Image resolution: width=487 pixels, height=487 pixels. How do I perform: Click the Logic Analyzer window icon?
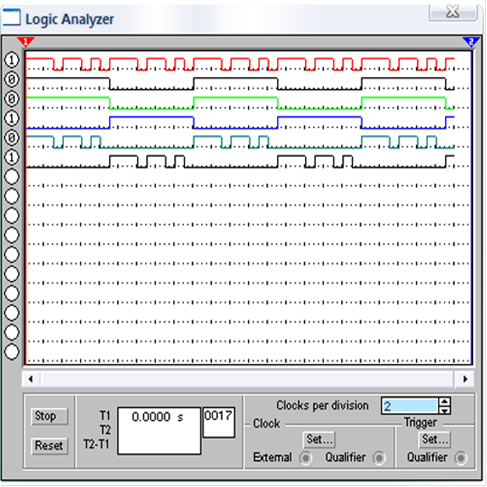click(x=11, y=17)
